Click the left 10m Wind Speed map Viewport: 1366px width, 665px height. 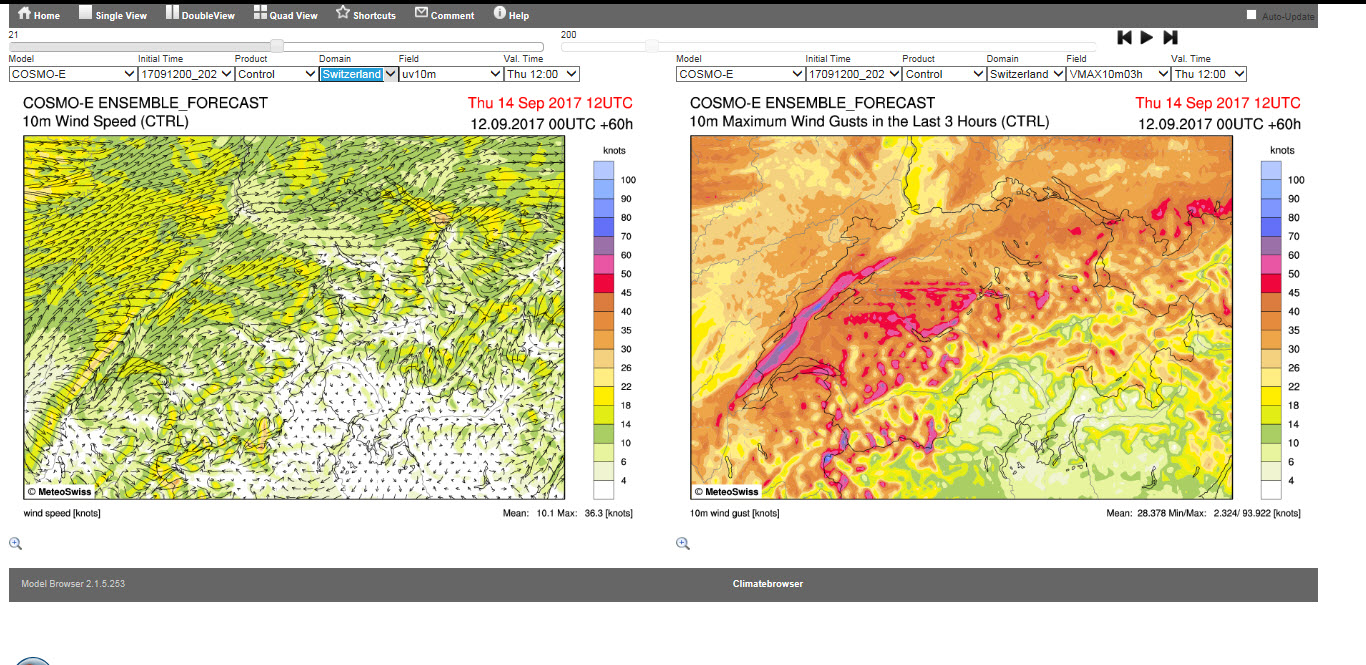pyautogui.click(x=294, y=317)
